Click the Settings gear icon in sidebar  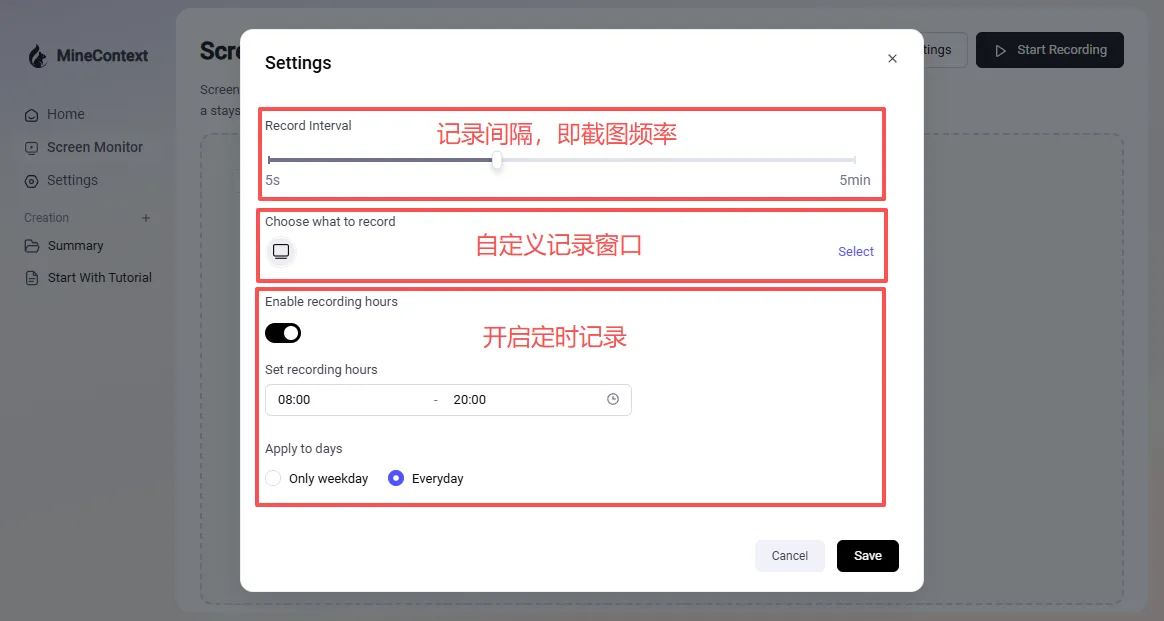pyautogui.click(x=31, y=180)
